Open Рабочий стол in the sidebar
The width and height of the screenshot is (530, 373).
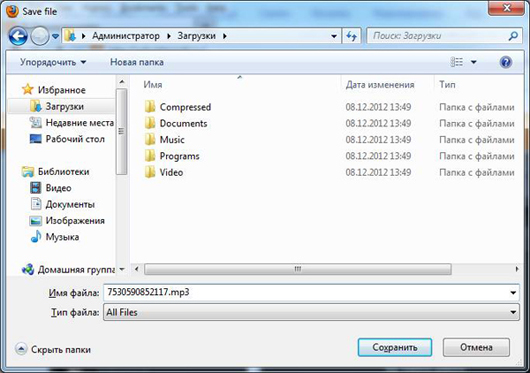coord(75,139)
